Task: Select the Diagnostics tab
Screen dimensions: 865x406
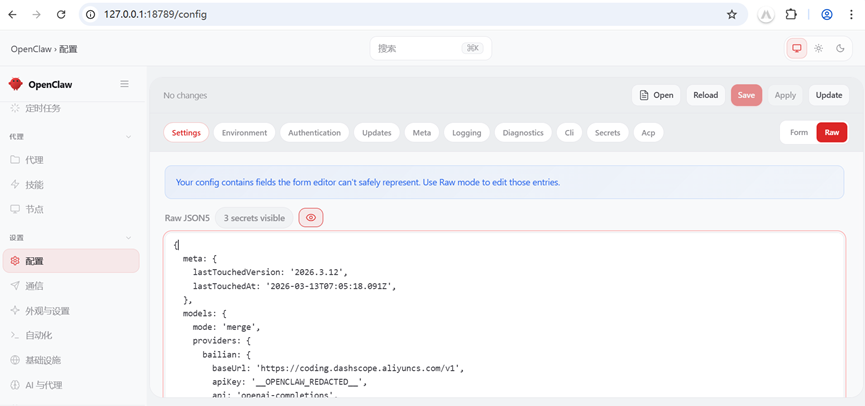Action: (x=523, y=132)
